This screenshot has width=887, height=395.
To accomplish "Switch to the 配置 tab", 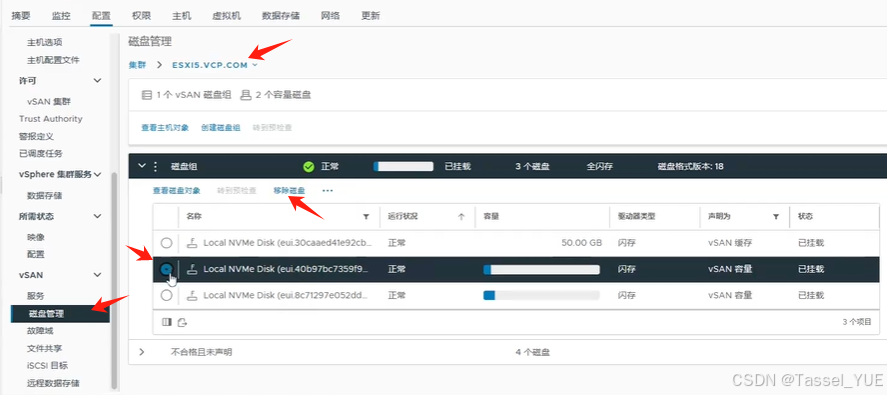I will [x=101, y=16].
